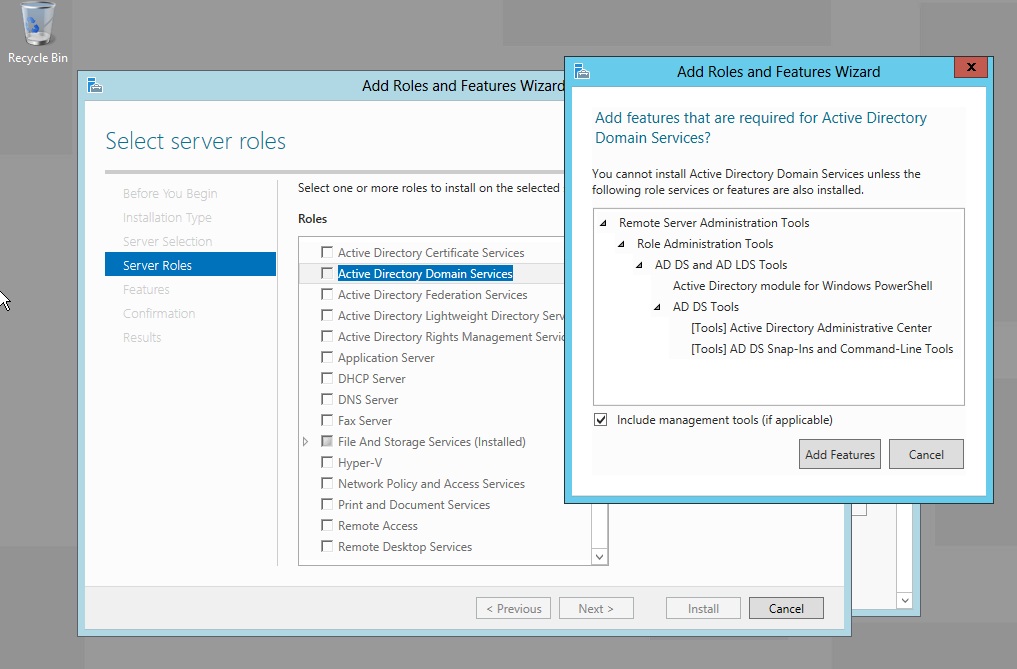Tick the Application Server checkbox

pos(327,357)
